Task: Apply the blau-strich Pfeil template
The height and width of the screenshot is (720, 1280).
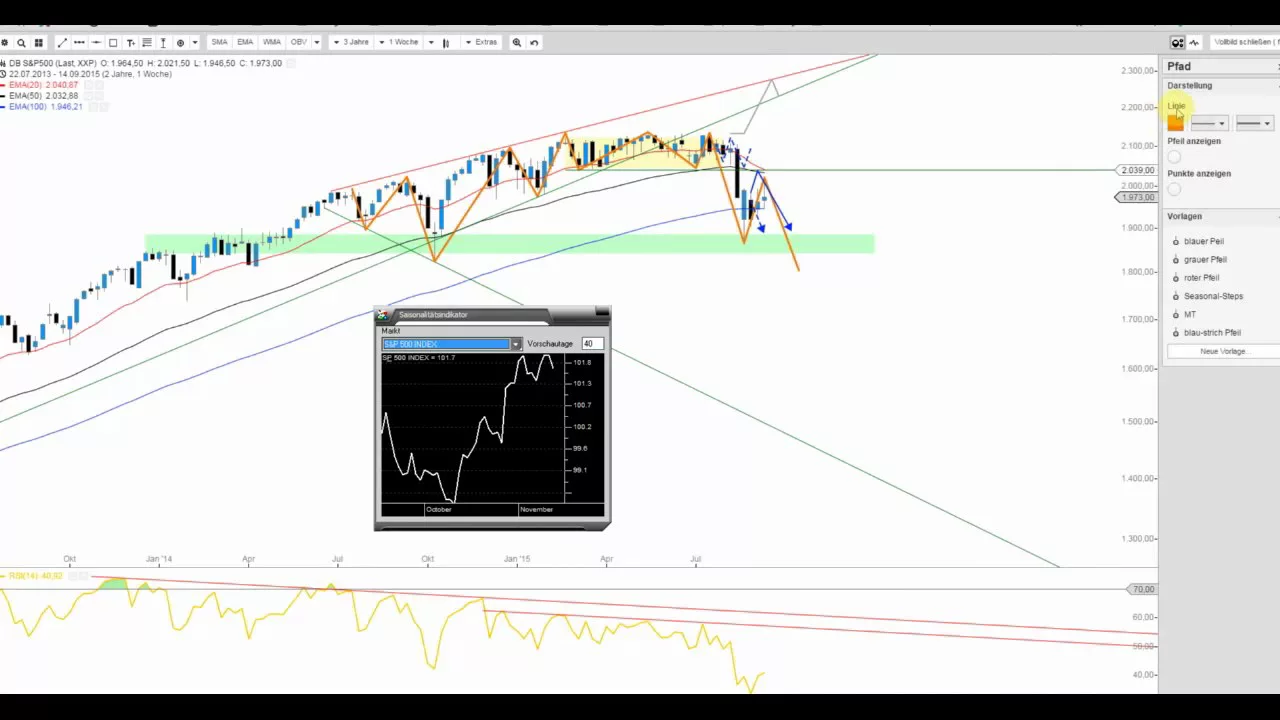Action: coord(1212,333)
